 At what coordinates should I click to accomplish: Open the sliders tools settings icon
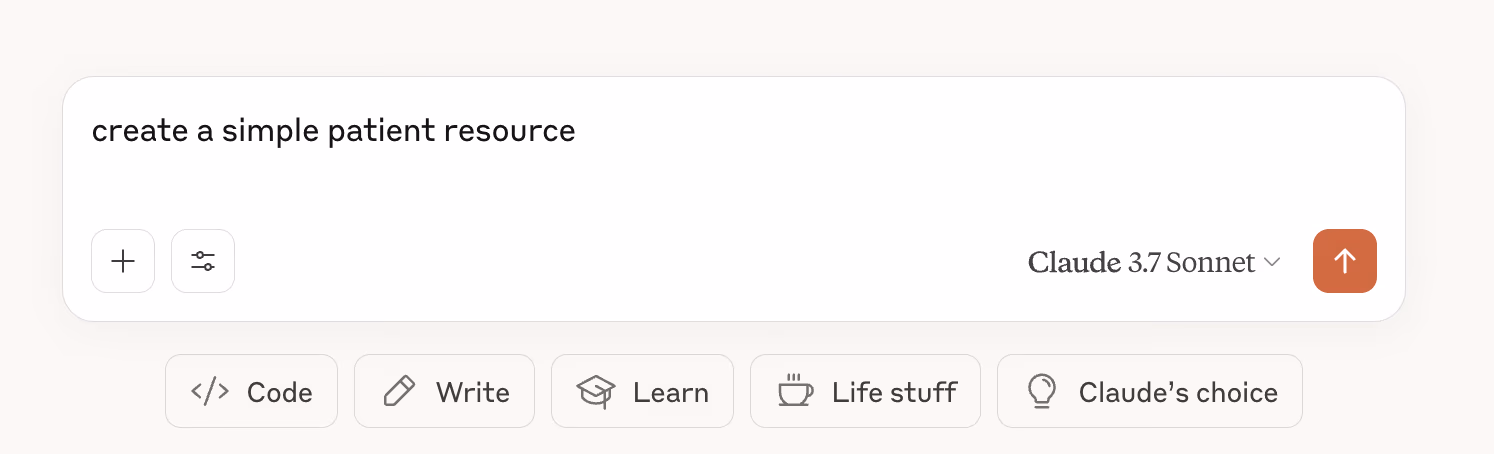[x=203, y=262]
